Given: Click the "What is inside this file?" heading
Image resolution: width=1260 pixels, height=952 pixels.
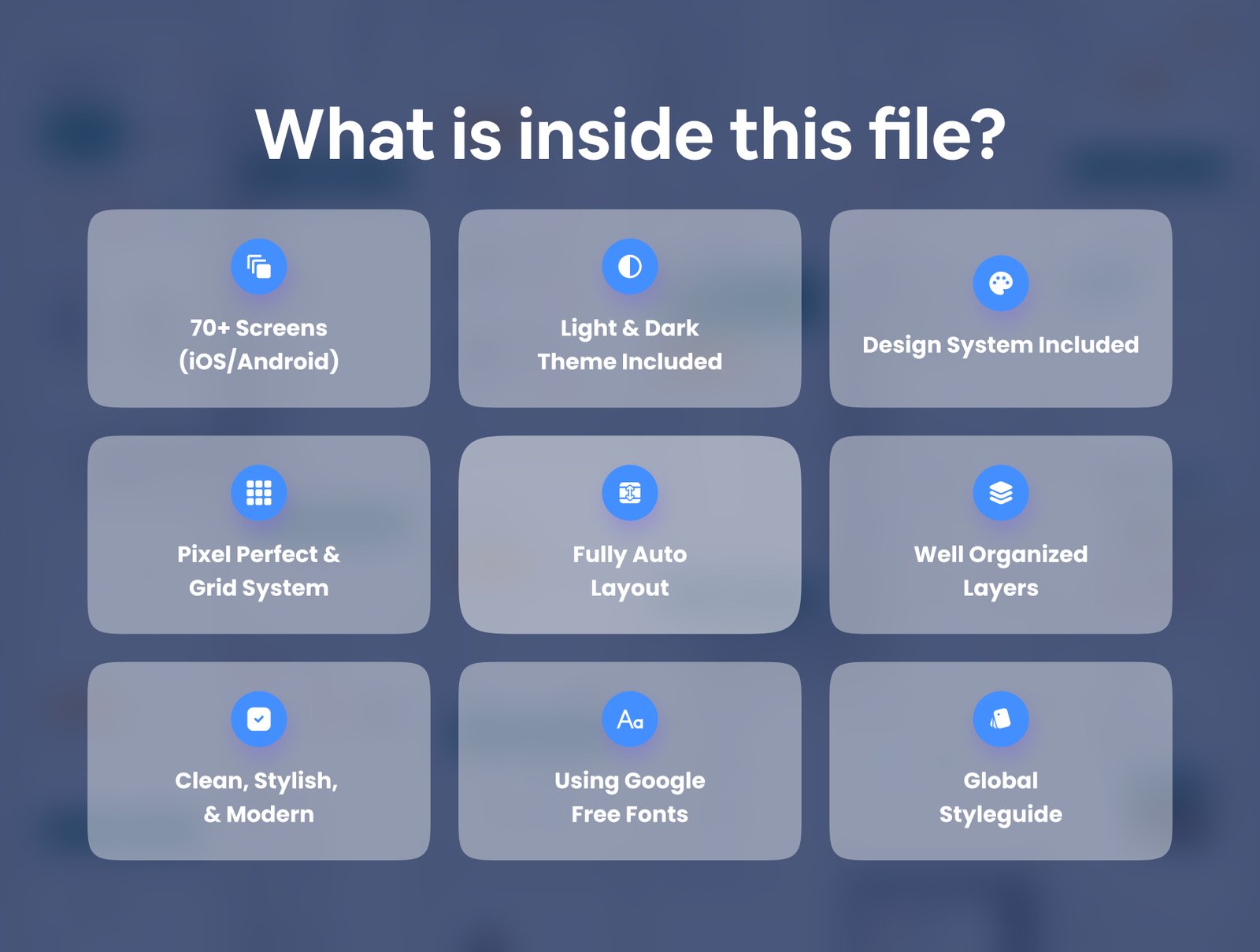Looking at the screenshot, I should point(629,134).
